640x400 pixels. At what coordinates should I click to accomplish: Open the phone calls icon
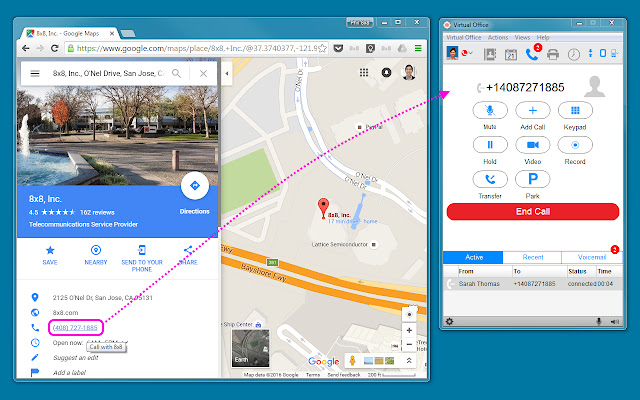pos(532,54)
